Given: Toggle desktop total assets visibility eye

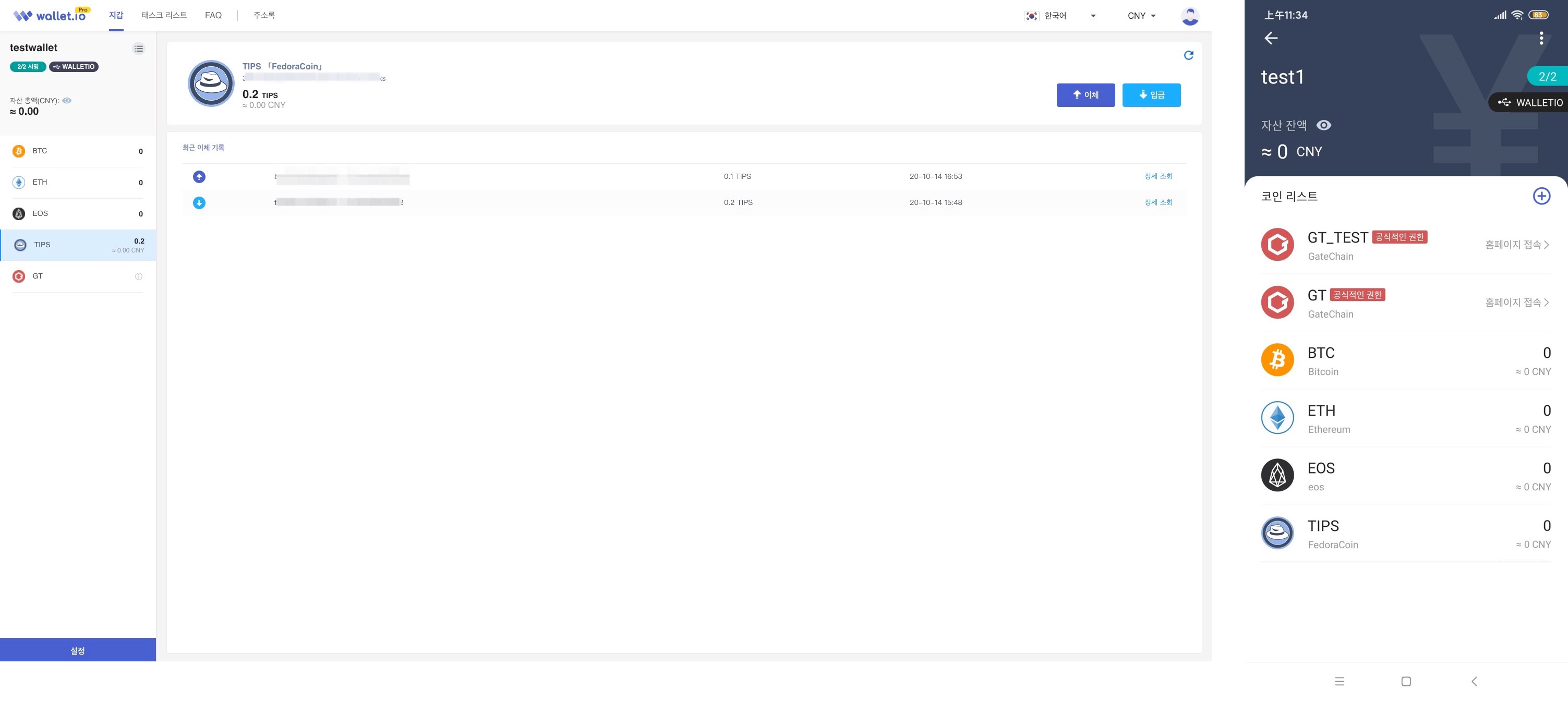Looking at the screenshot, I should [67, 100].
